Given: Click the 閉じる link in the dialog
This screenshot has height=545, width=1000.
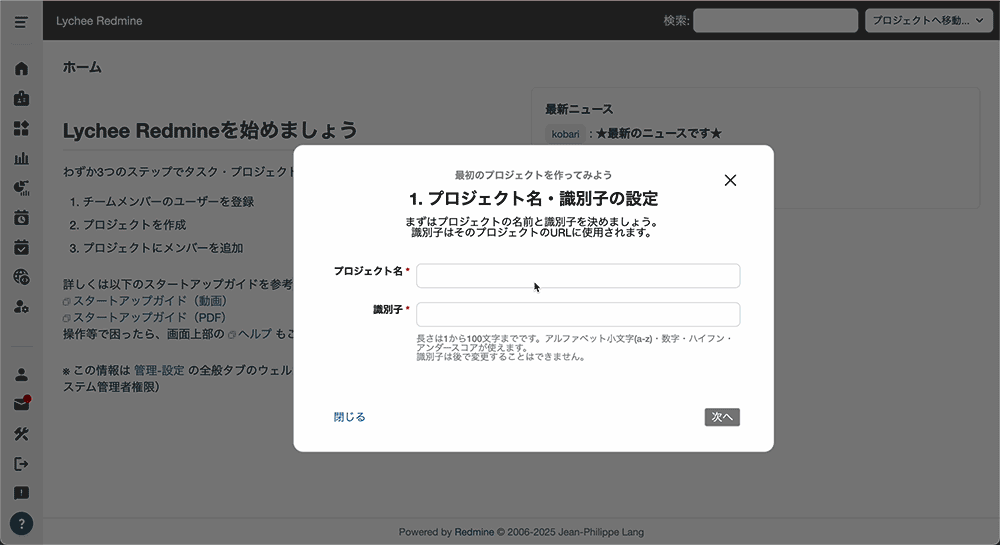Looking at the screenshot, I should point(350,417).
